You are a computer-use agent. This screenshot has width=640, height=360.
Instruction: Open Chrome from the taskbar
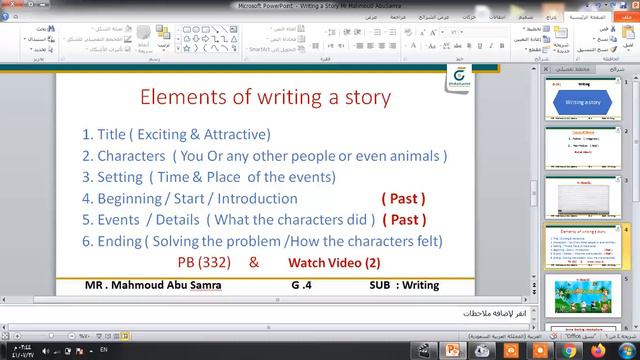point(569,351)
